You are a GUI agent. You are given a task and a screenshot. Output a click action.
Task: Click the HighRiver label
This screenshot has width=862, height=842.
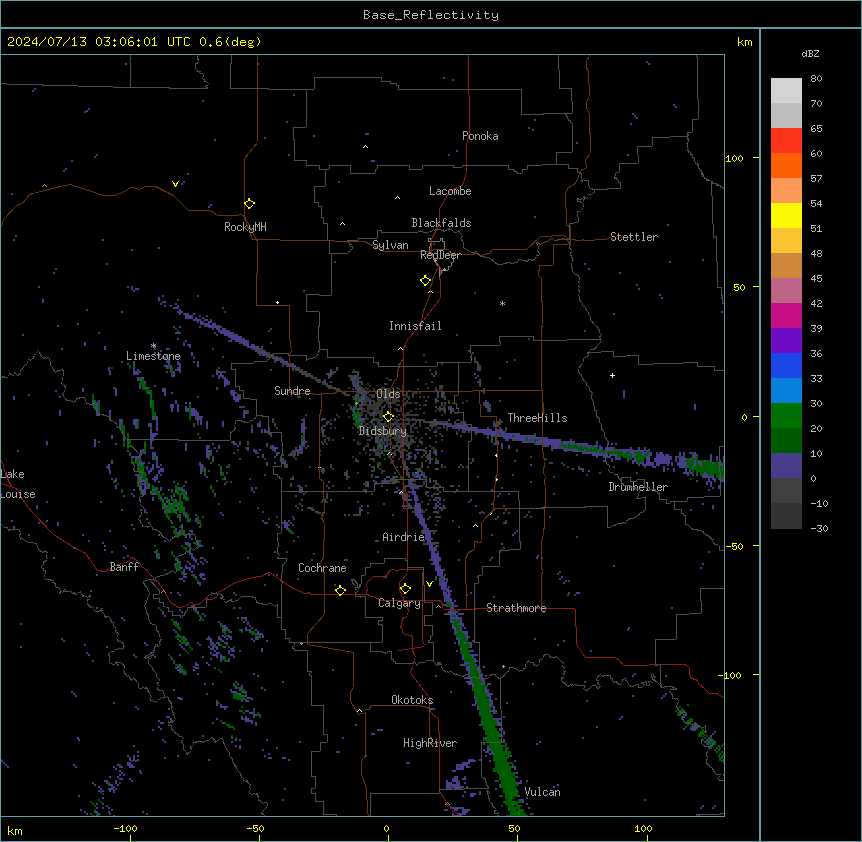pyautogui.click(x=430, y=743)
